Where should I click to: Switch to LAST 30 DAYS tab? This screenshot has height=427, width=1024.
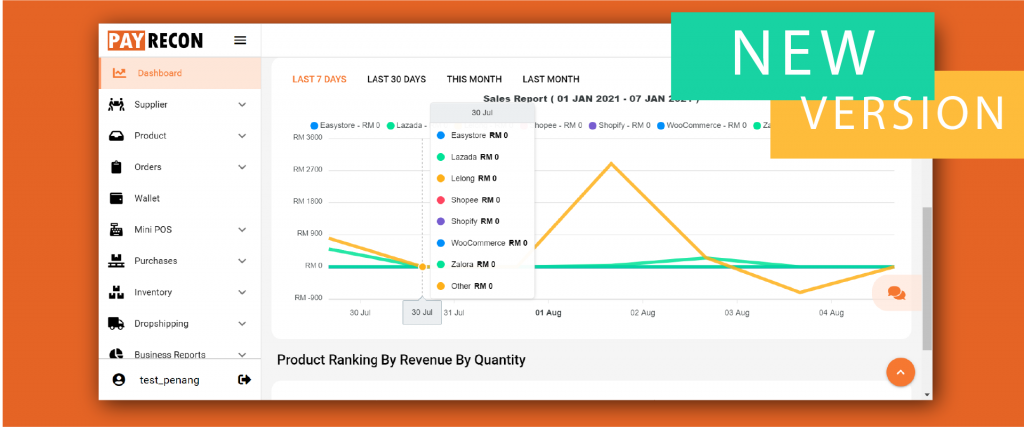[x=396, y=79]
